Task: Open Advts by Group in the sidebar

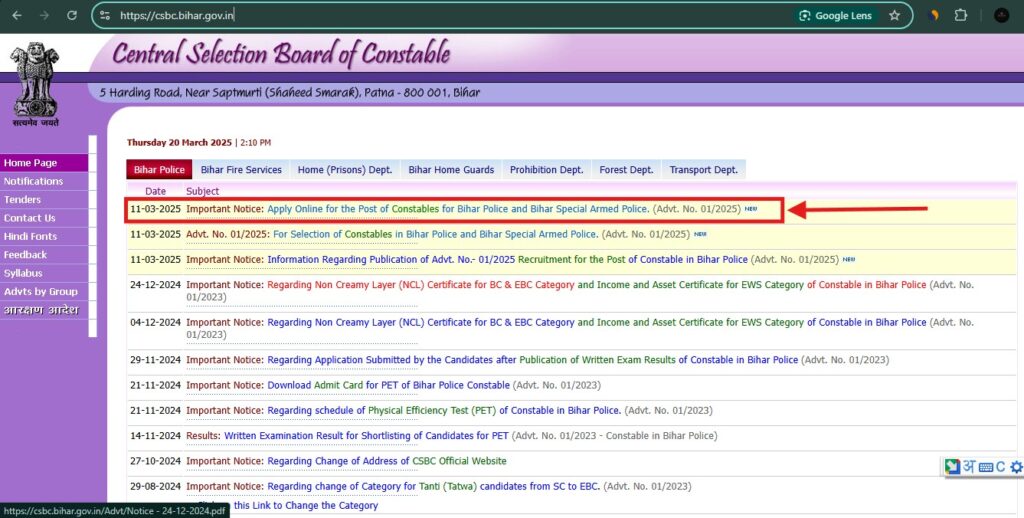Action: [x=44, y=291]
